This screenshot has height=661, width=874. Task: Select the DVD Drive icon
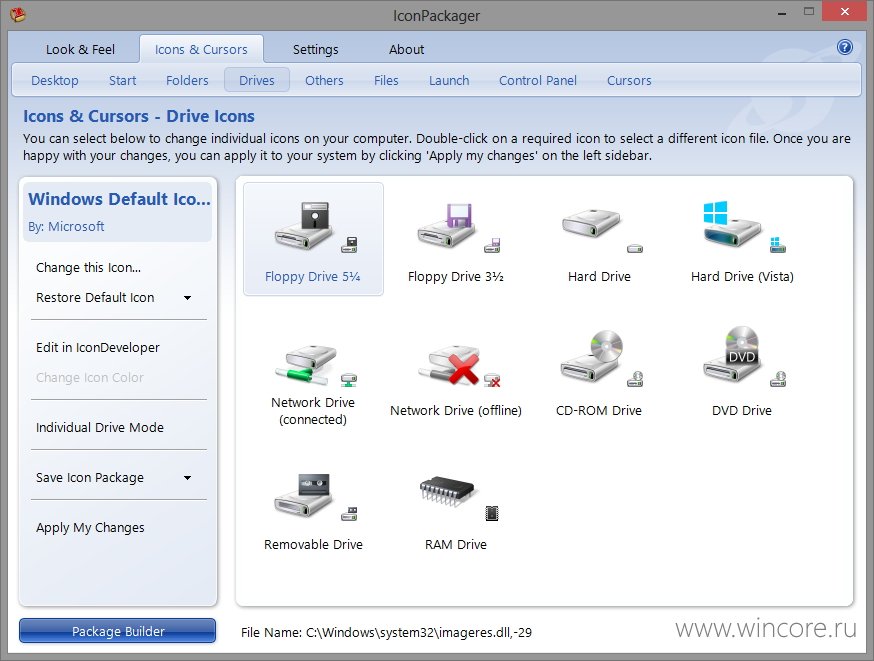[742, 373]
